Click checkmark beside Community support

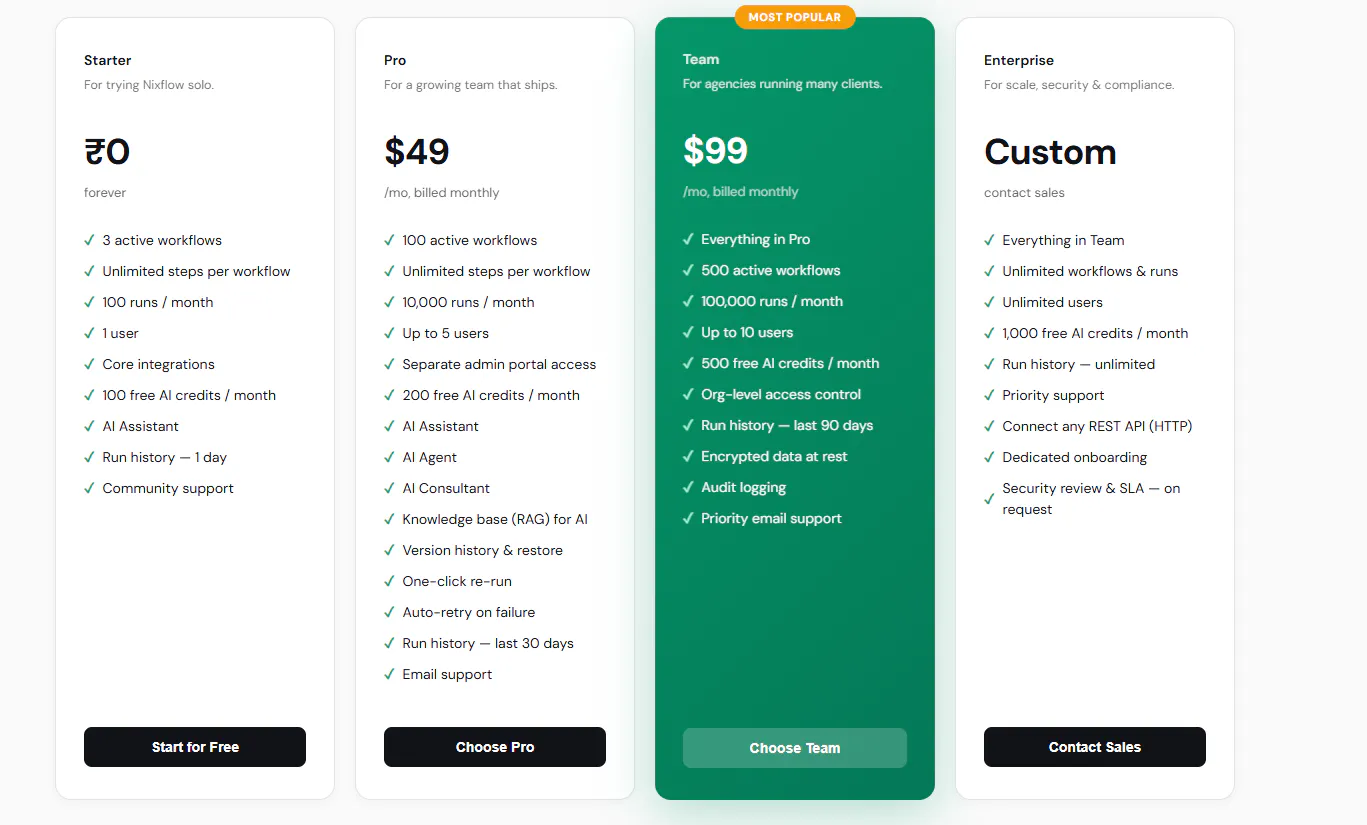[89, 488]
